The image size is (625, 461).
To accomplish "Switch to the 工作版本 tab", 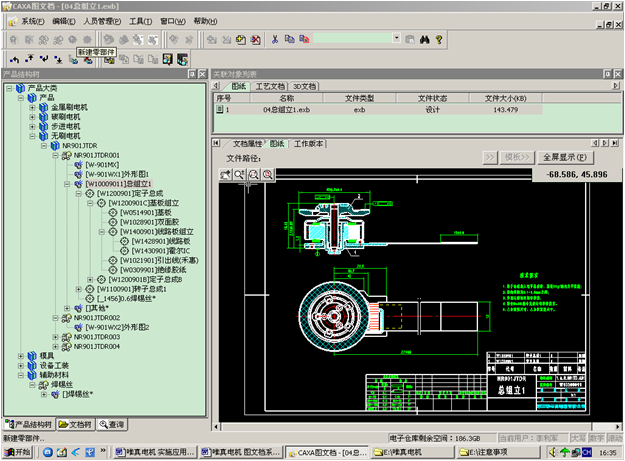I will click(309, 144).
